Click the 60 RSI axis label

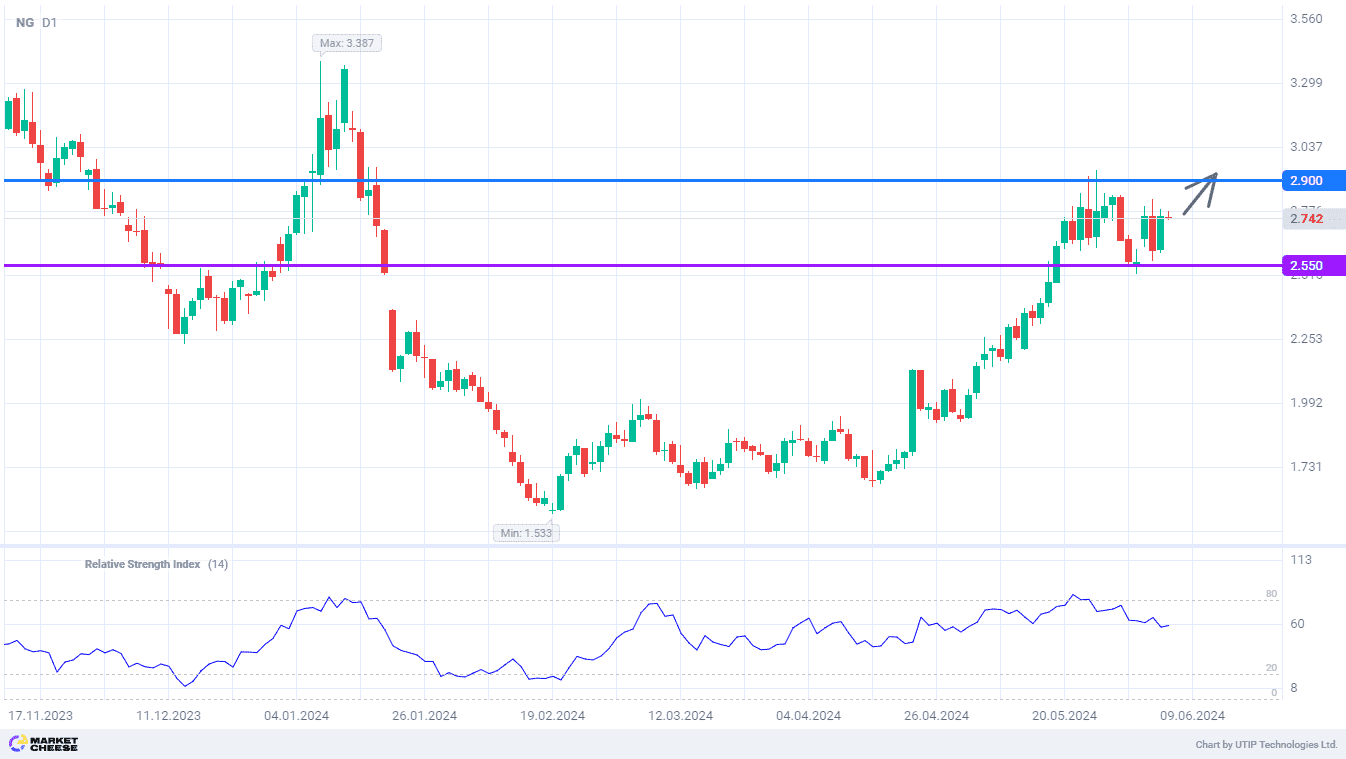(x=1297, y=624)
